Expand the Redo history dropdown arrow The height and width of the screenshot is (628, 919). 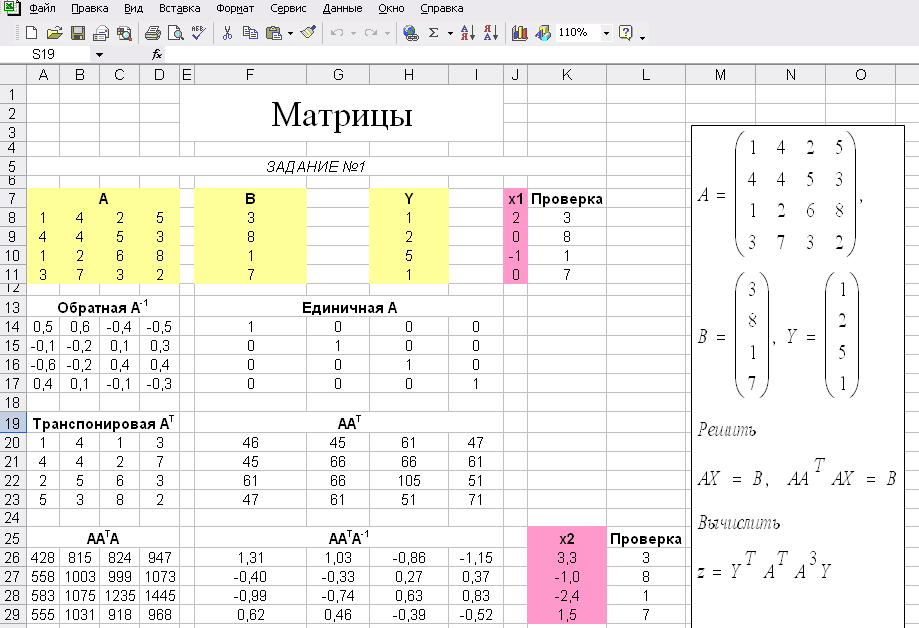pos(387,33)
